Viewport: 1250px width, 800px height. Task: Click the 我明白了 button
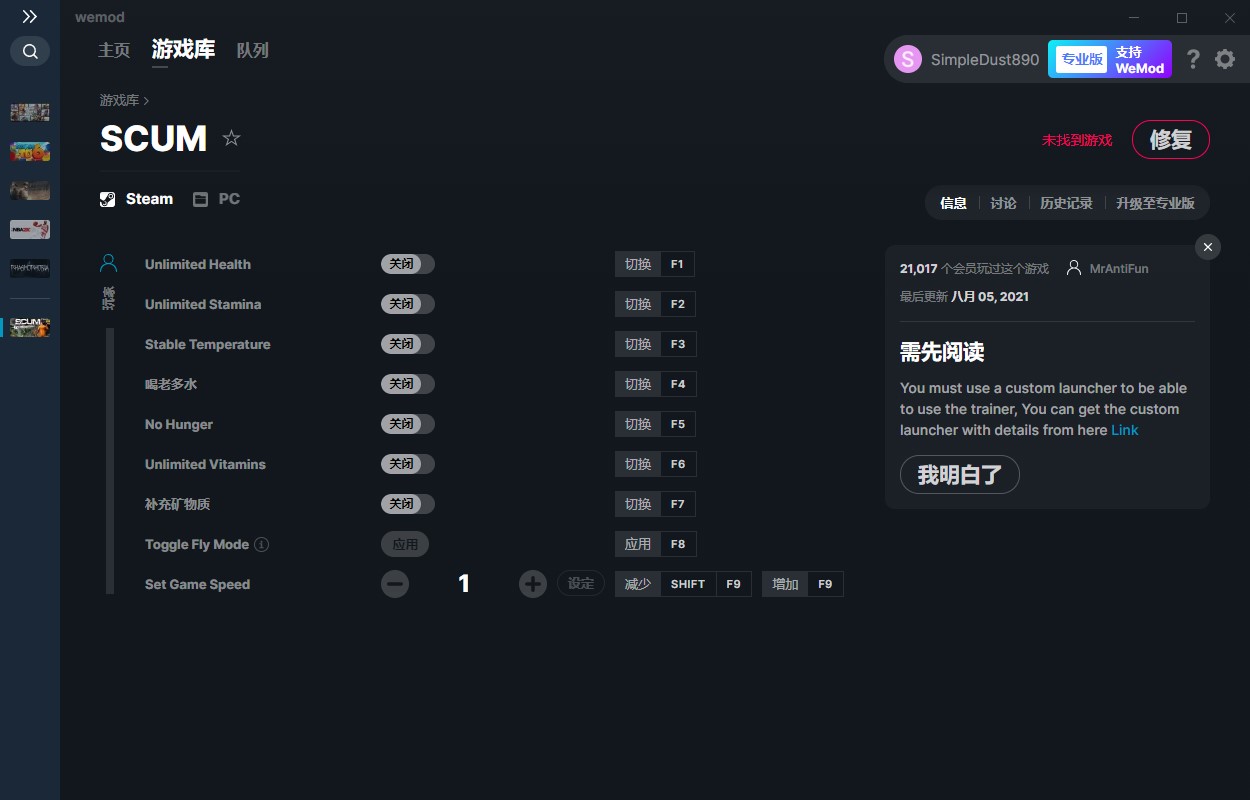tap(960, 475)
